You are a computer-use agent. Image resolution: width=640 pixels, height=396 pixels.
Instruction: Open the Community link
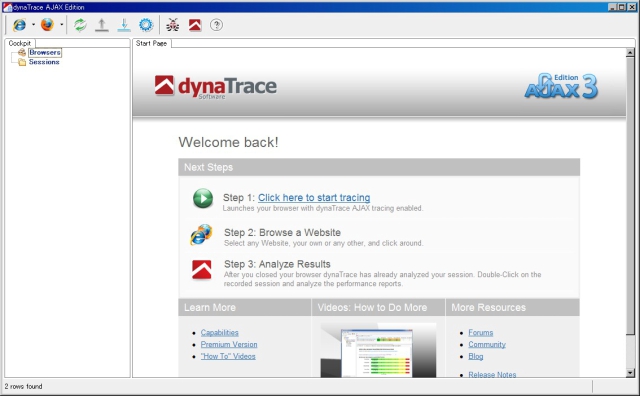click(x=487, y=345)
